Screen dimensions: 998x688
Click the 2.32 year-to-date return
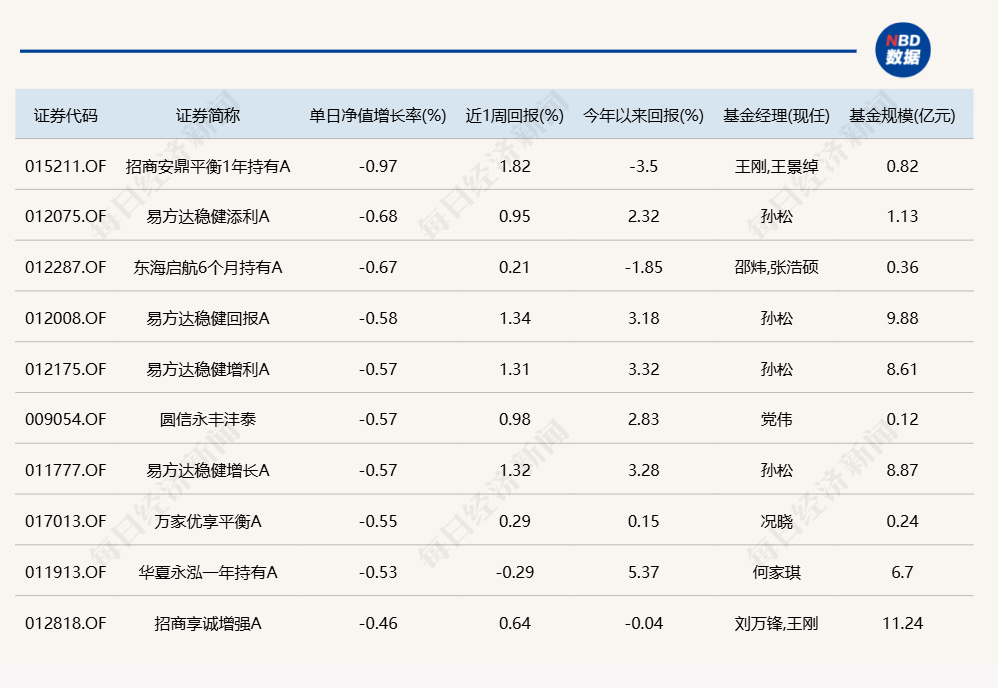point(643,216)
